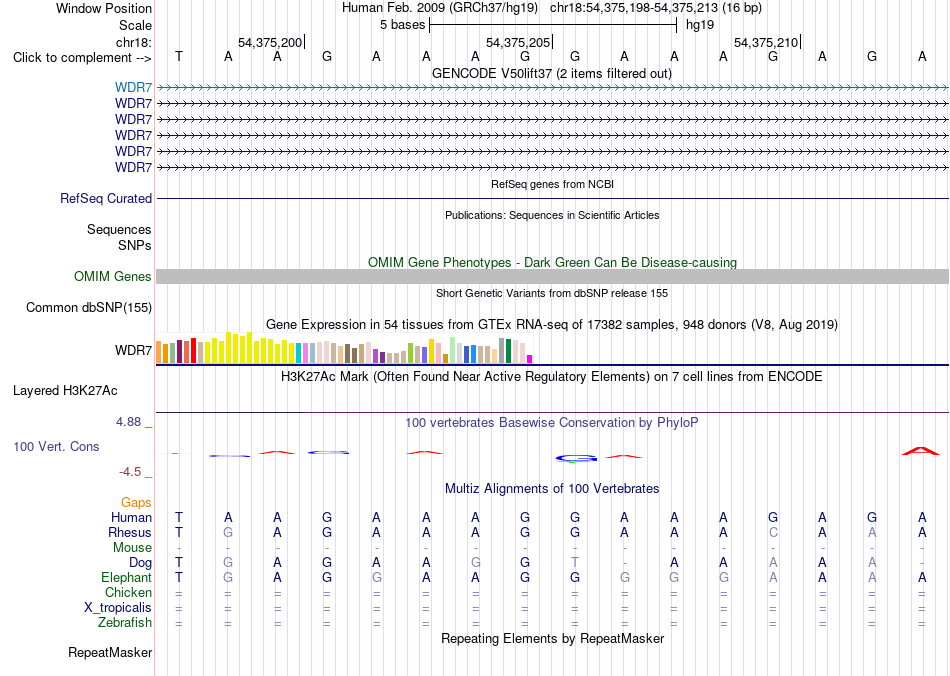Screen dimensions: 950x676
Task: Click the '-4.5' lower PhyloP axis value
Action: [130, 471]
